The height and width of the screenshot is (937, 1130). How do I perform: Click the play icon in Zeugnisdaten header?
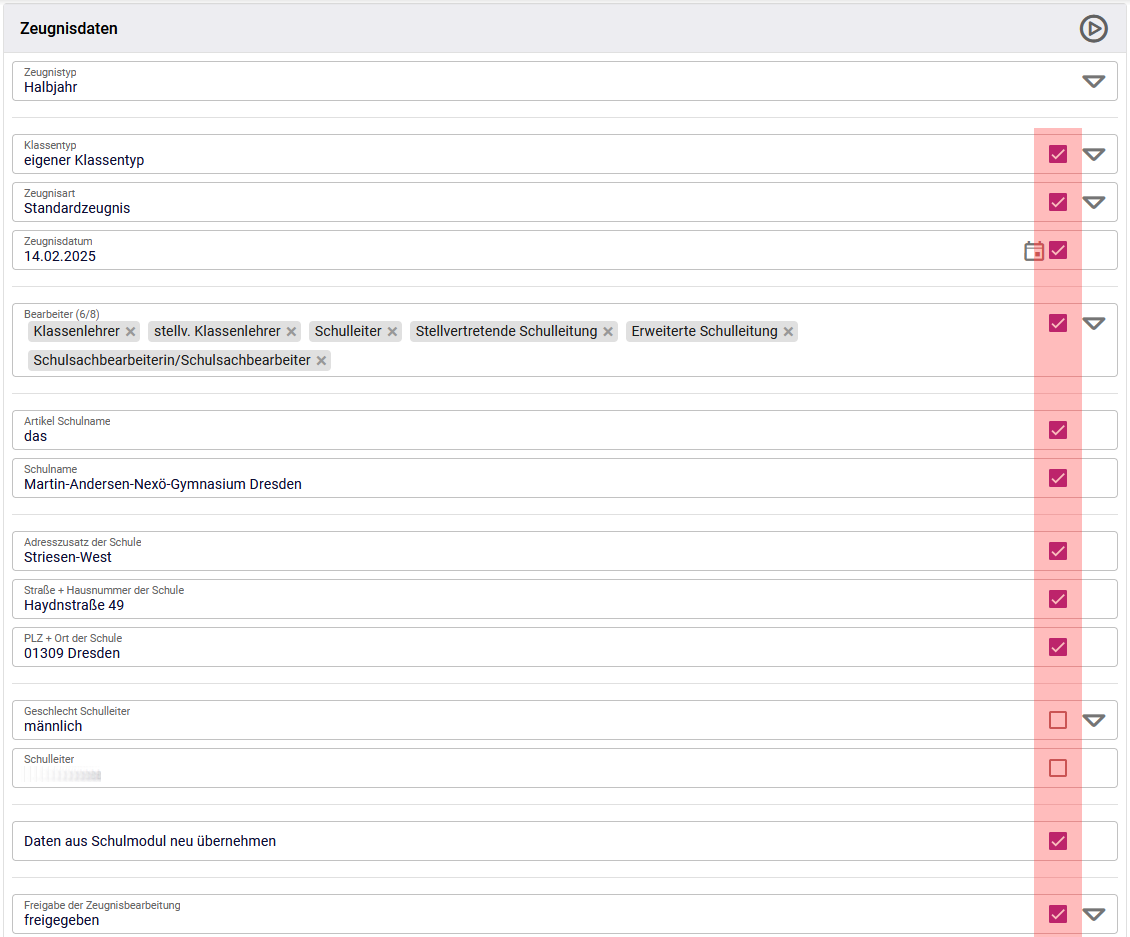point(1093,29)
